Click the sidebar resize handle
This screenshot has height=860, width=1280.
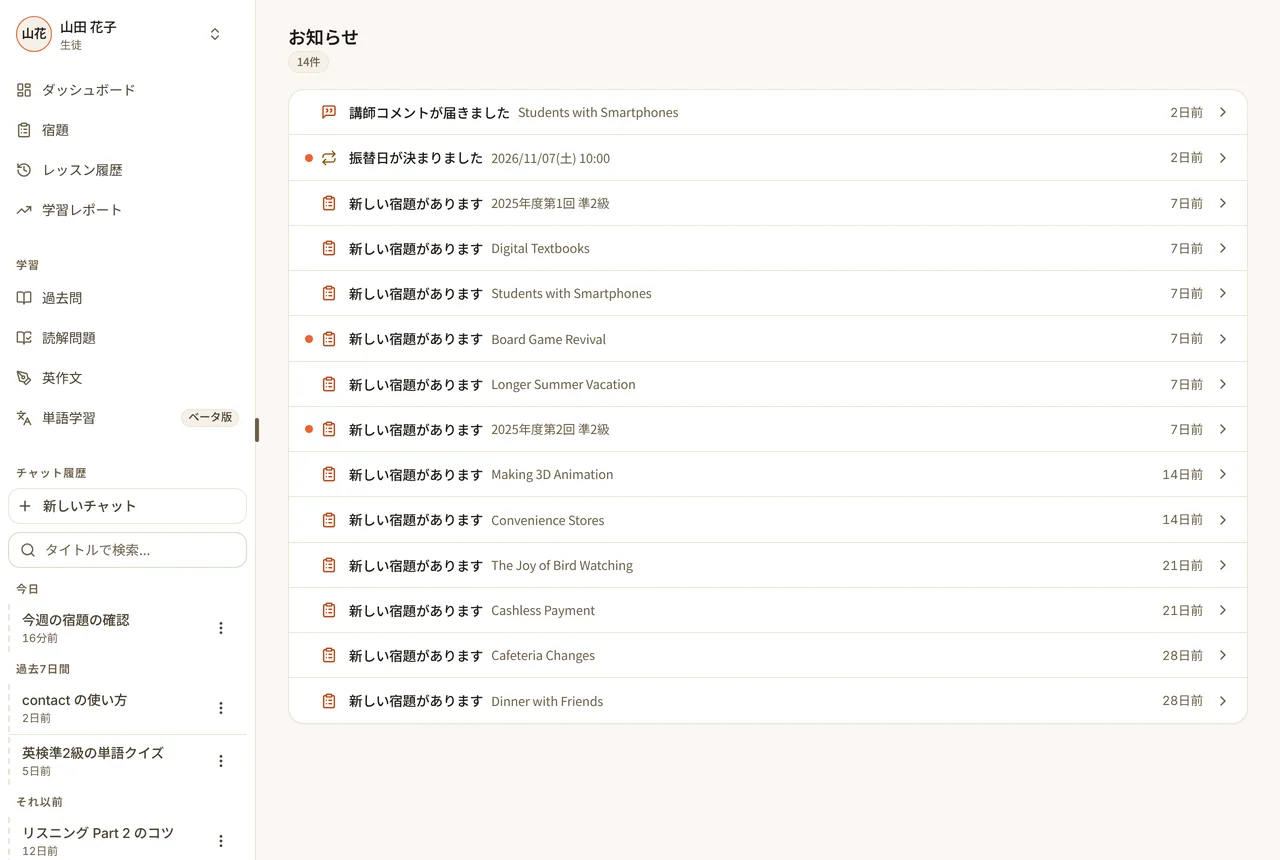pos(257,430)
